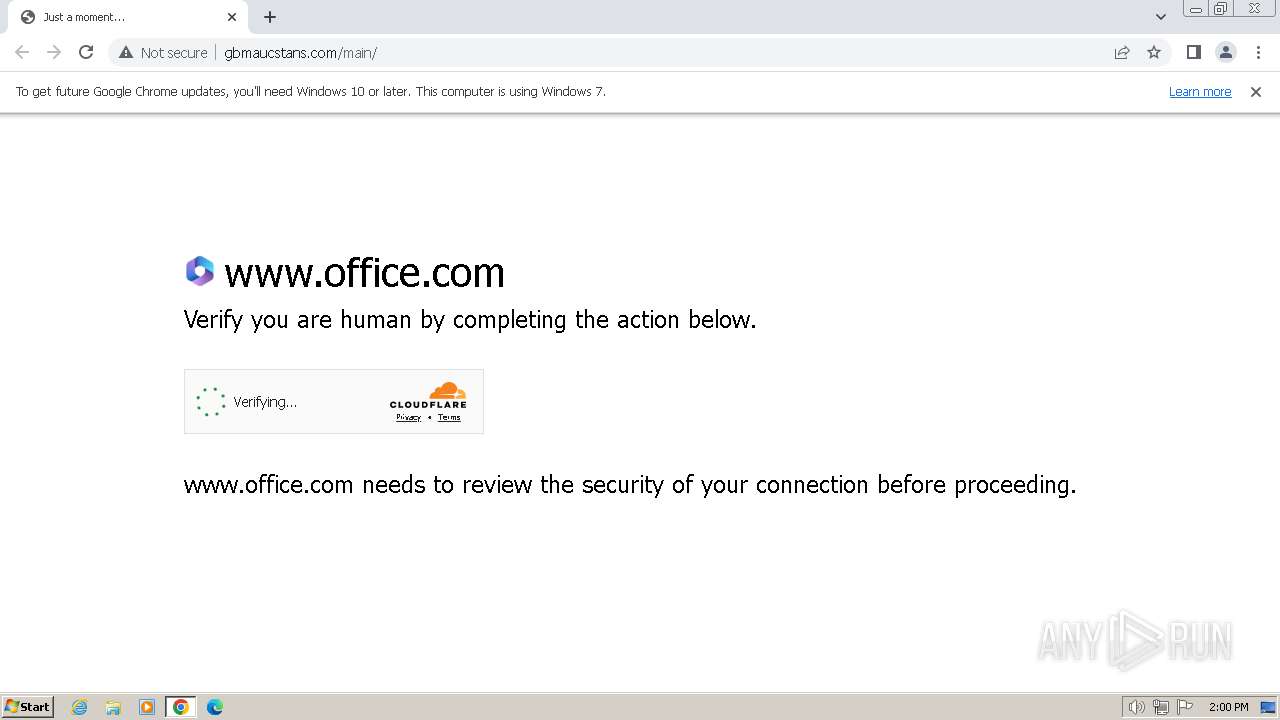The image size is (1280, 720).
Task: Click the Learn more link
Action: [1200, 91]
